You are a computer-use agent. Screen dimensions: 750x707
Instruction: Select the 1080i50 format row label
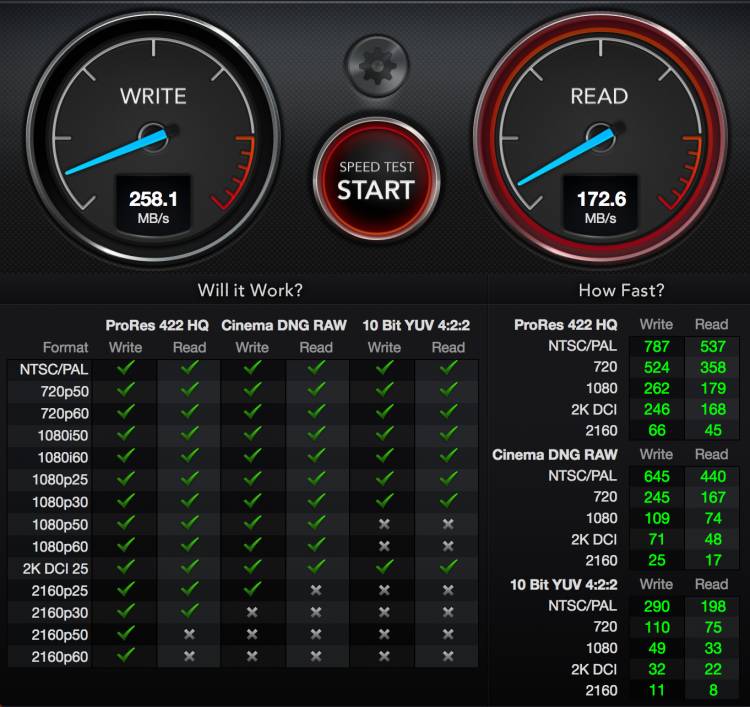click(63, 435)
